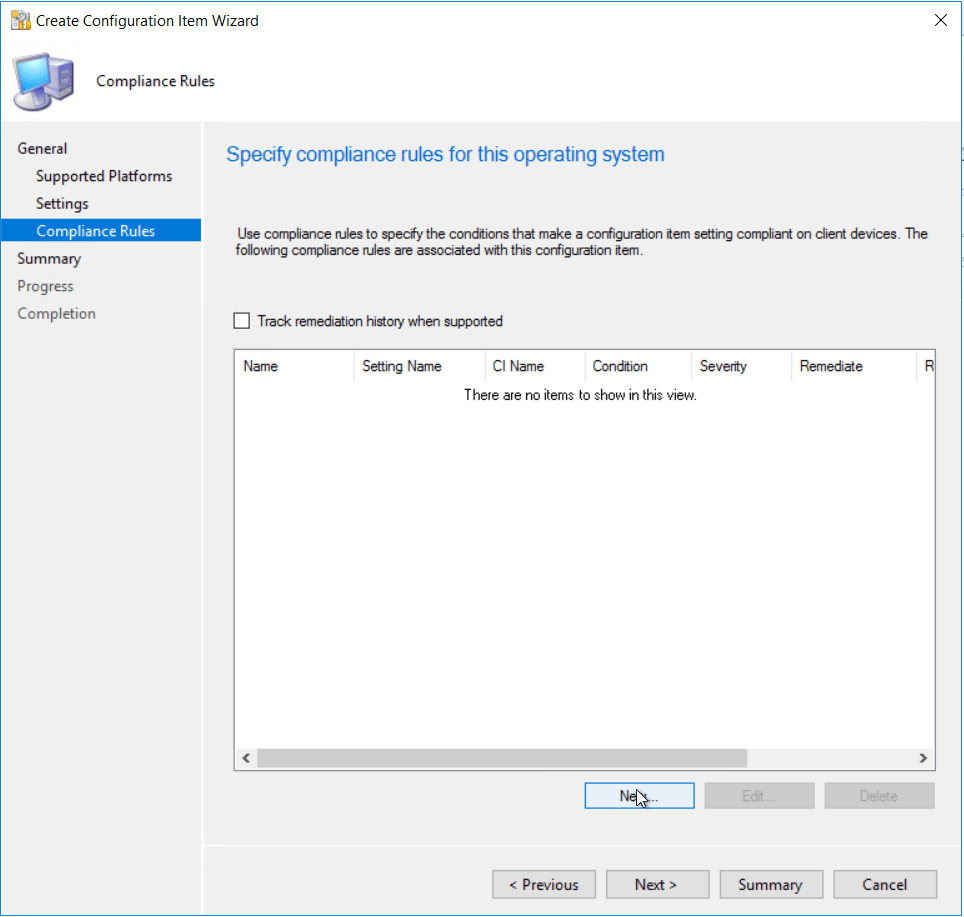The height and width of the screenshot is (917, 964).
Task: Select General in wizard navigation
Action: click(42, 148)
